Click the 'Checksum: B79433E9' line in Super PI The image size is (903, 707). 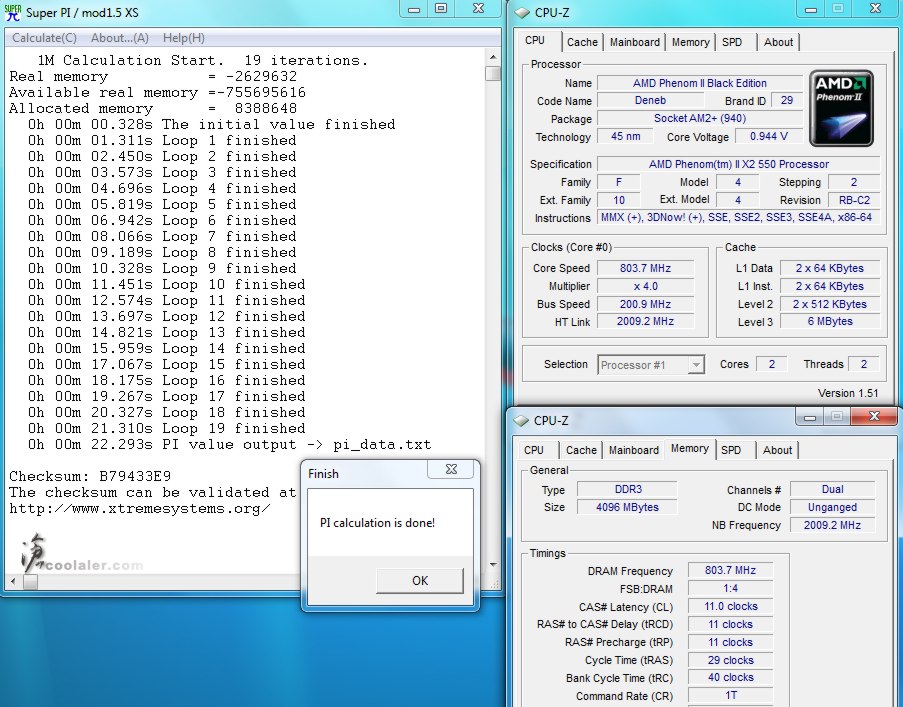pos(90,476)
